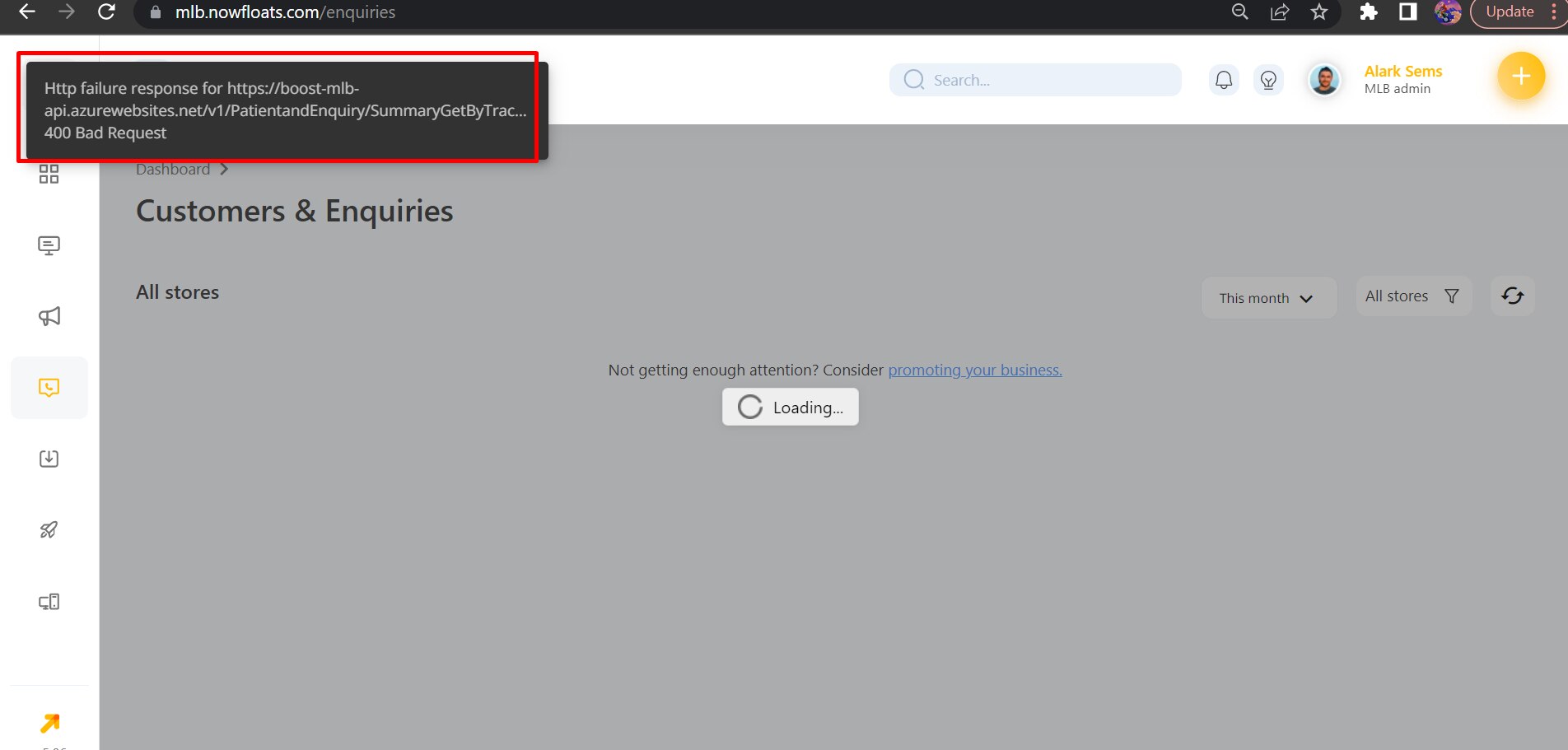Viewport: 1568px width, 750px height.
Task: Click the Search input field
Action: pos(1046,80)
